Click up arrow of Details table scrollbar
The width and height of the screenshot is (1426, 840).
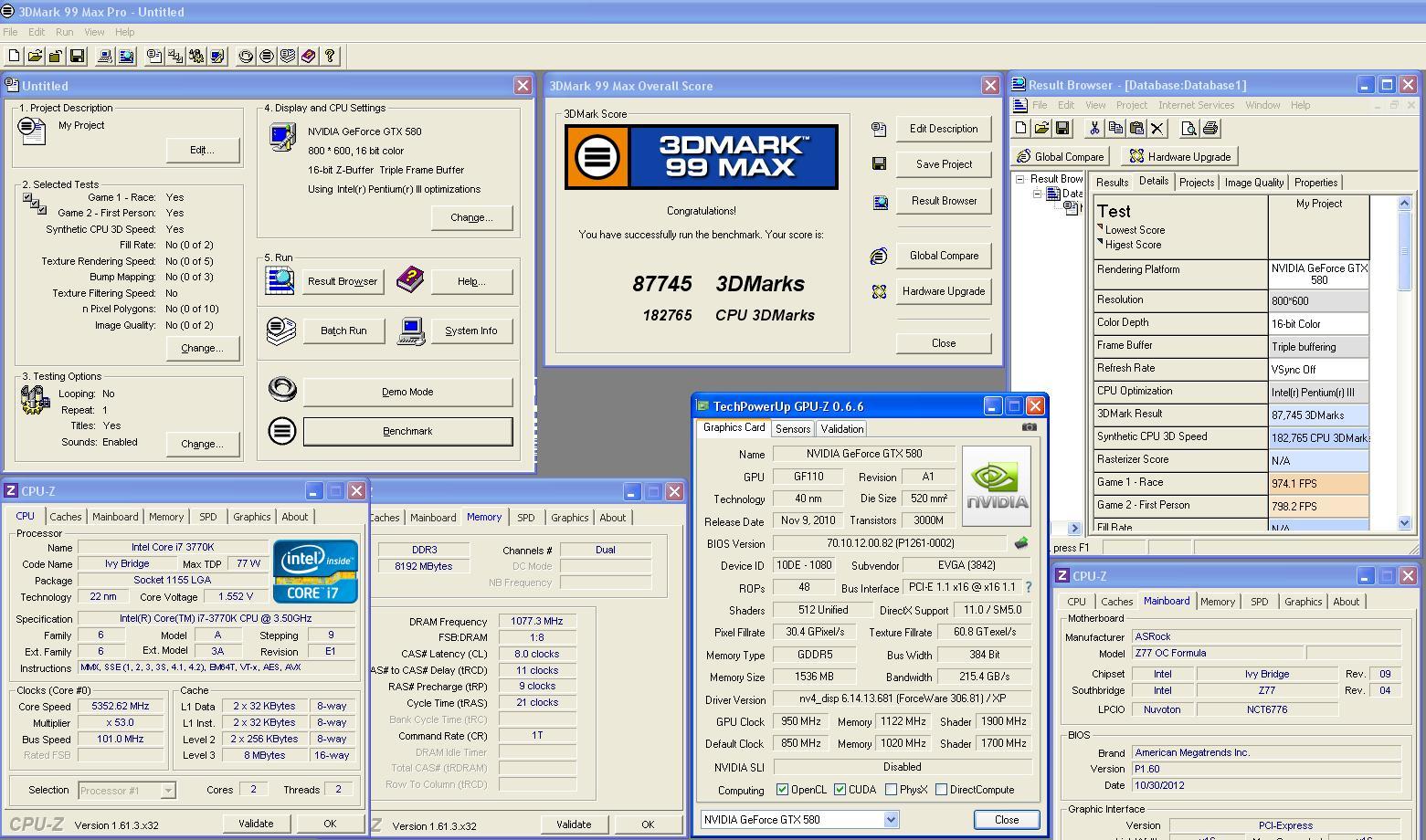point(1404,203)
